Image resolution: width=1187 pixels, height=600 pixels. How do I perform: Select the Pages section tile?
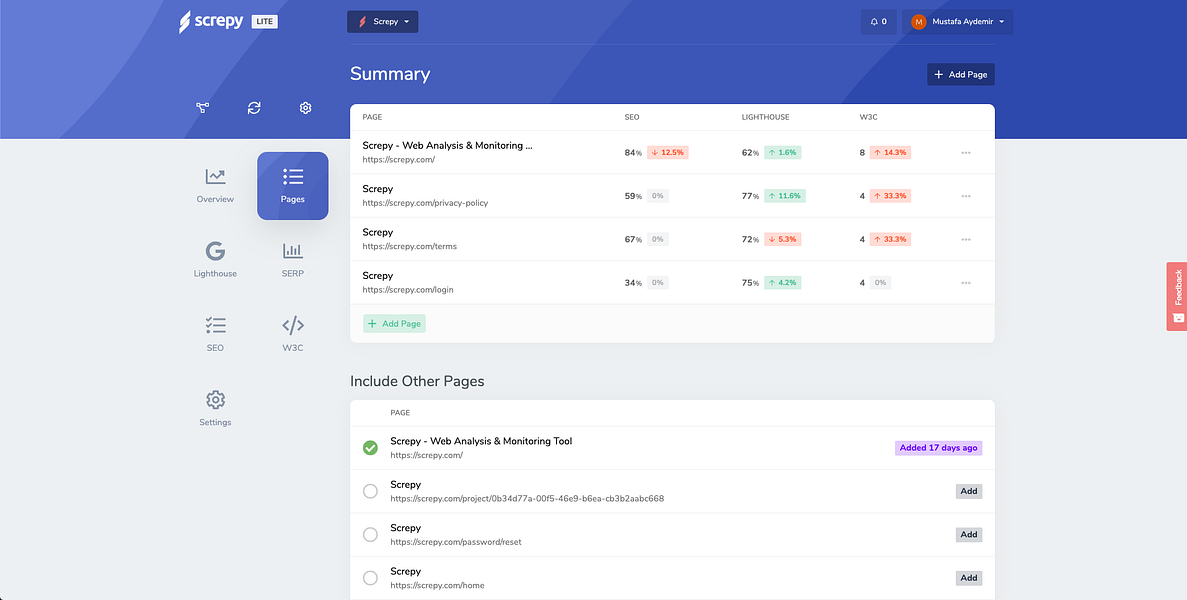pos(293,186)
